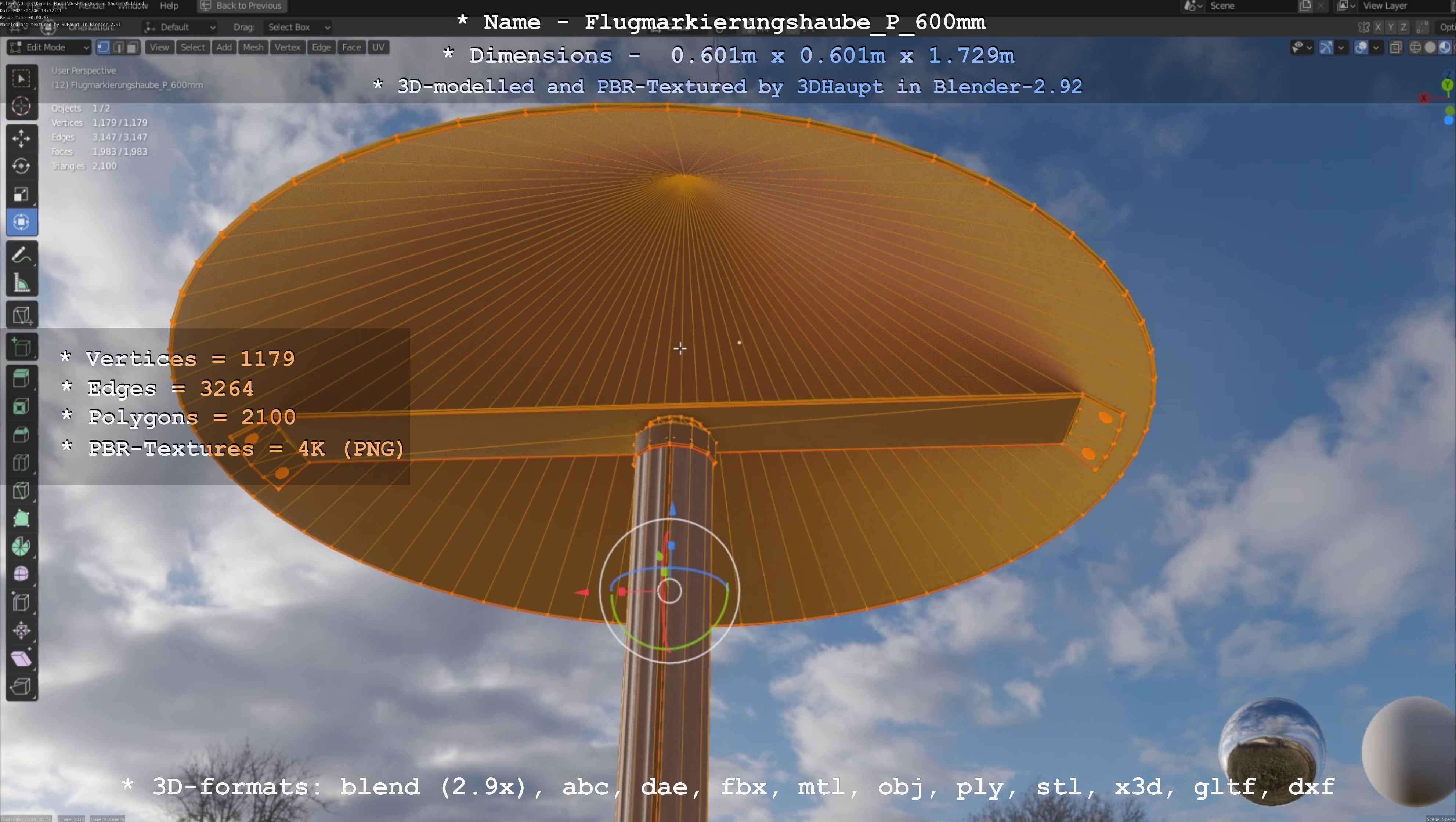
Task: Select the Scale tool
Action: (21, 194)
